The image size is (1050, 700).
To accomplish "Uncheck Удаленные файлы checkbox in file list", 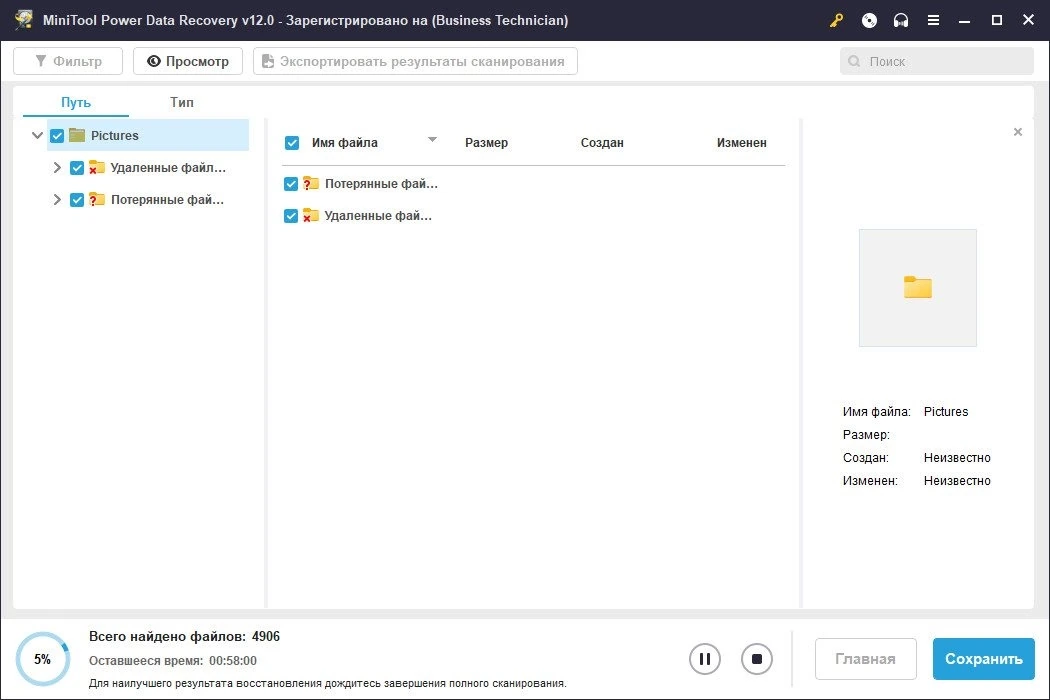I will tap(291, 216).
